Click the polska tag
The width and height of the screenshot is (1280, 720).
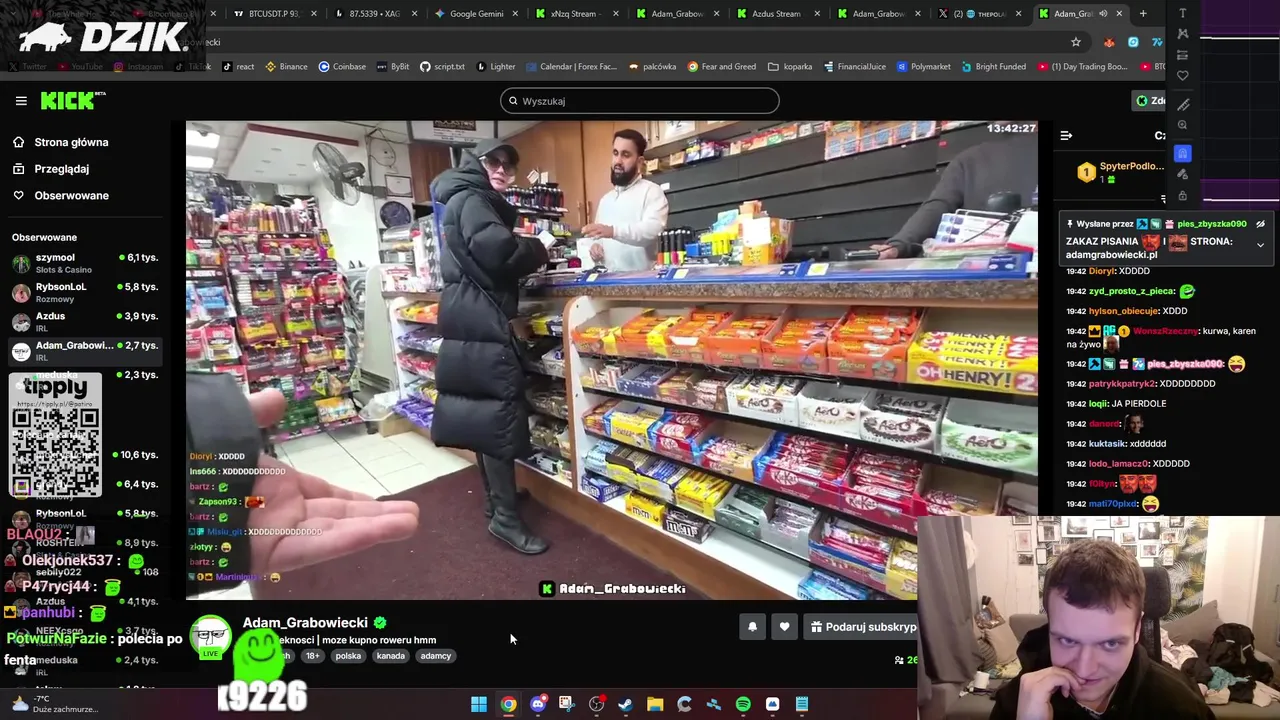coord(348,656)
